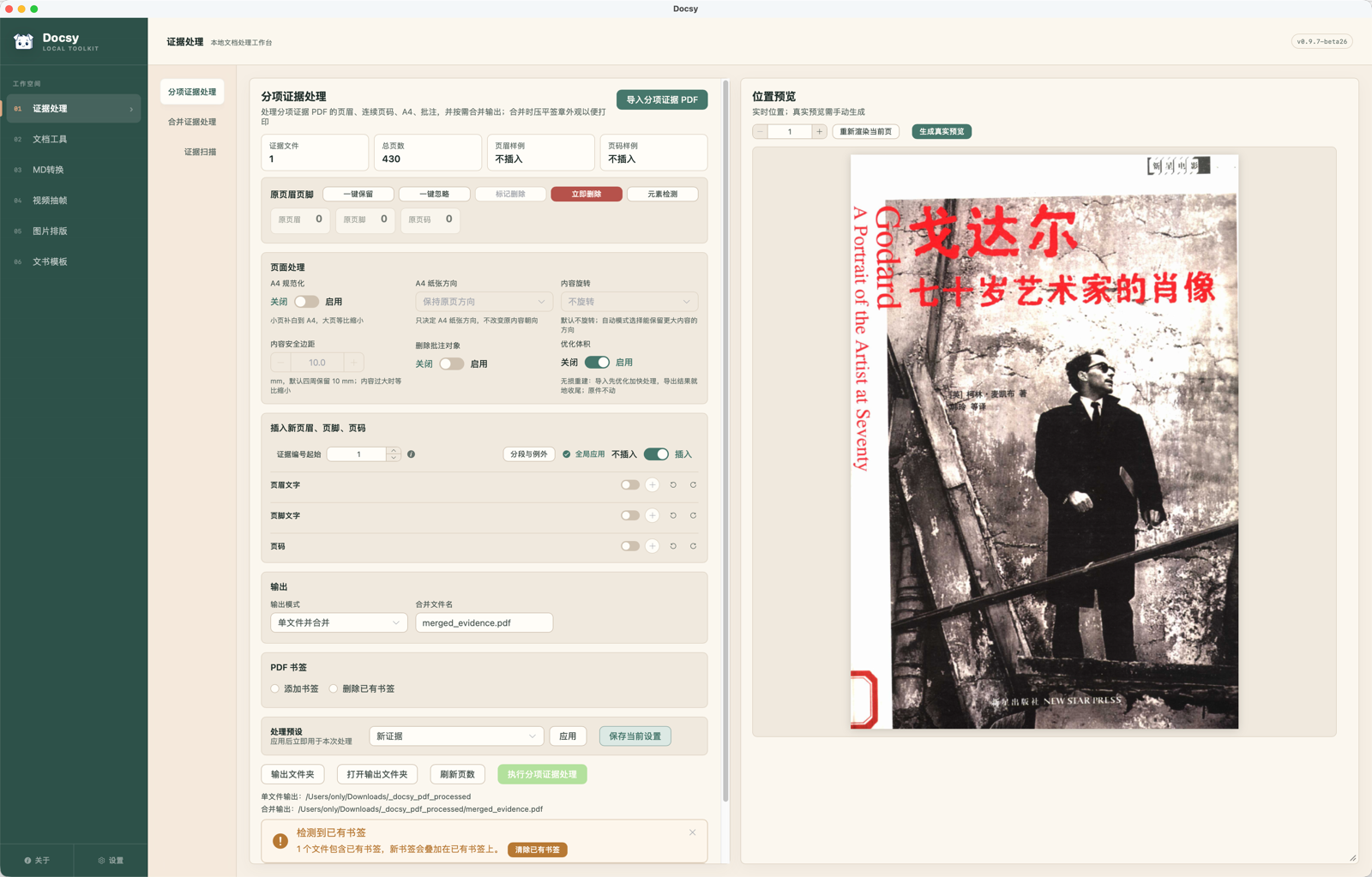
Task: Open MD转换 in sidebar
Action: tap(73, 170)
